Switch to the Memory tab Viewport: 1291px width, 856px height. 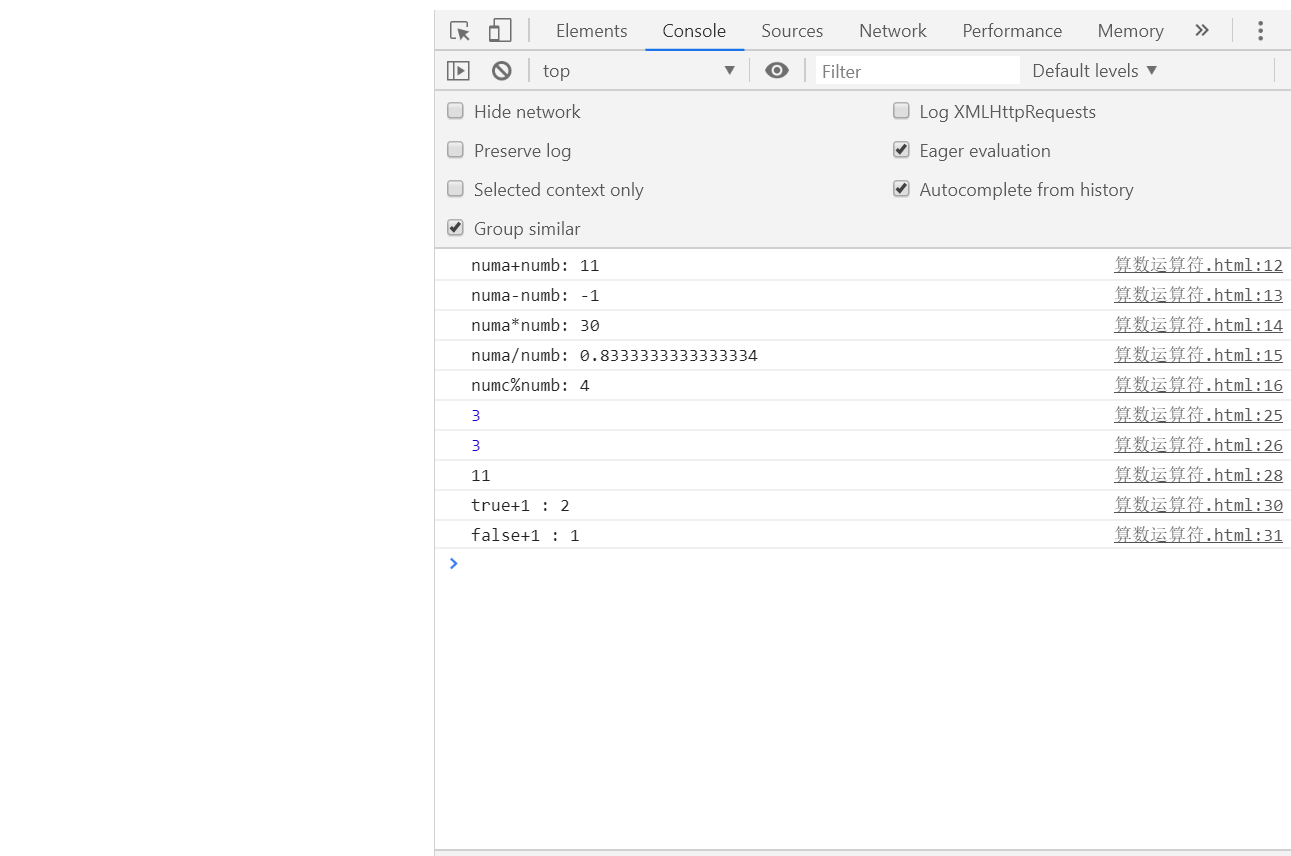pyautogui.click(x=1130, y=31)
